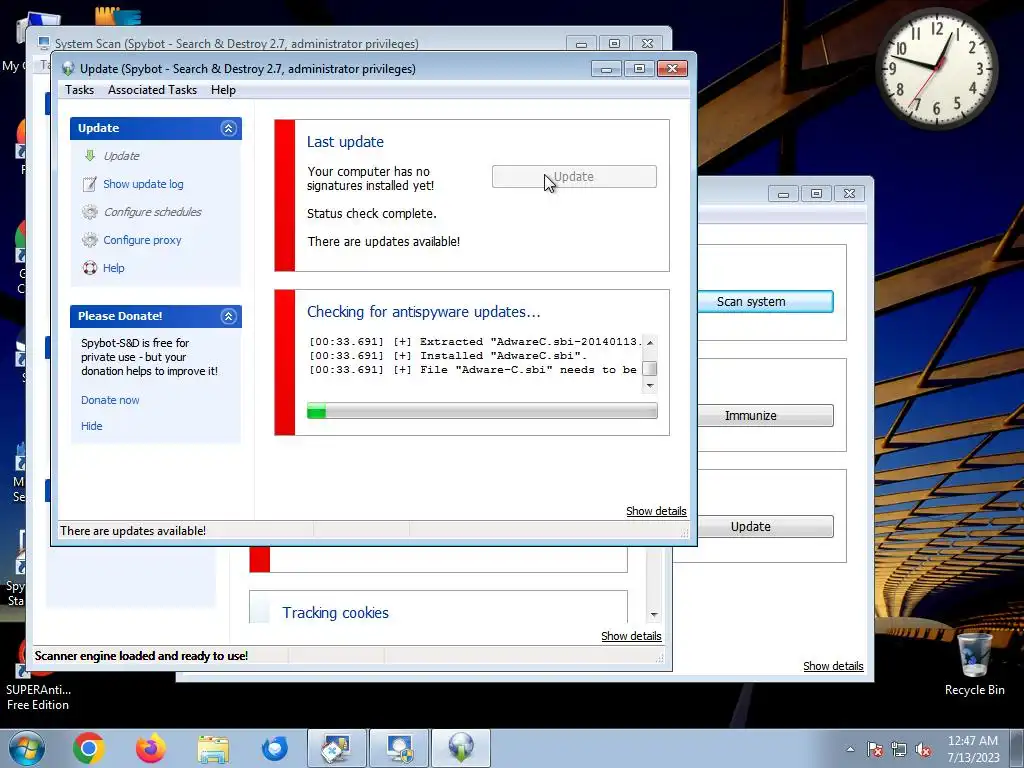This screenshot has width=1024, height=768.
Task: Open Show update log link
Action: click(x=143, y=184)
